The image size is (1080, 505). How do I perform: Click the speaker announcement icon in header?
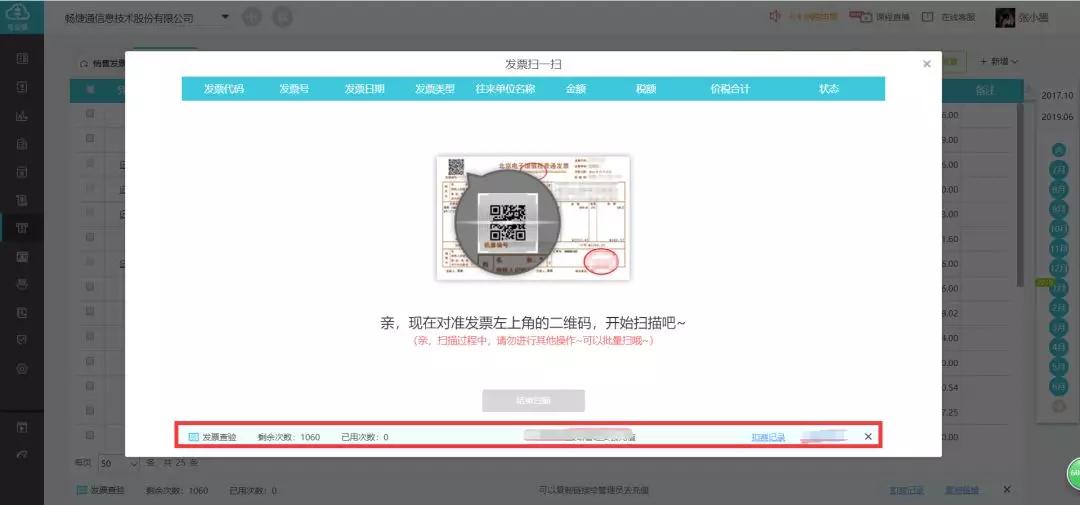click(x=776, y=17)
